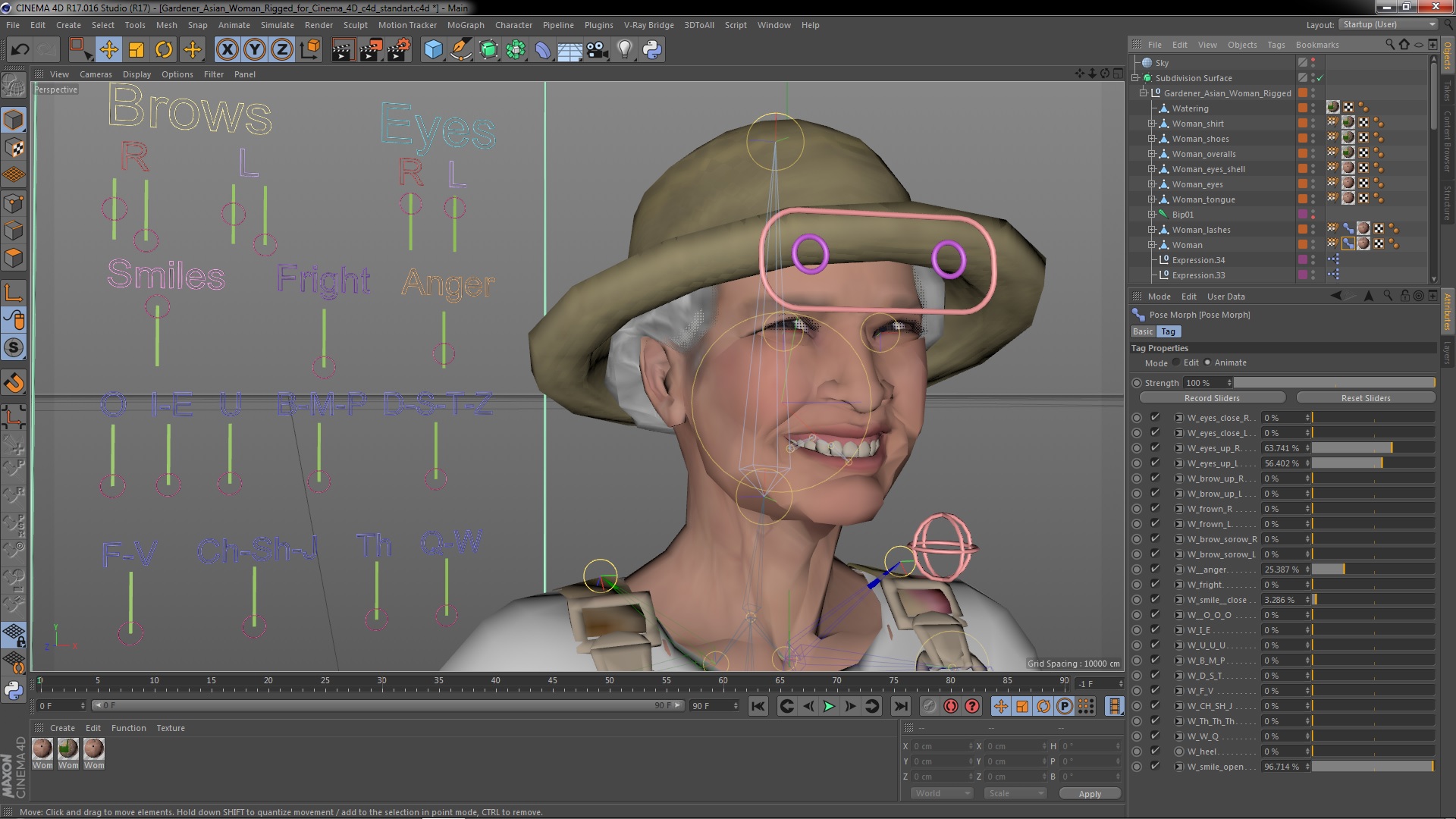The image size is (1456, 819).
Task: Toggle W_smile_open checkmark
Action: (x=1155, y=766)
